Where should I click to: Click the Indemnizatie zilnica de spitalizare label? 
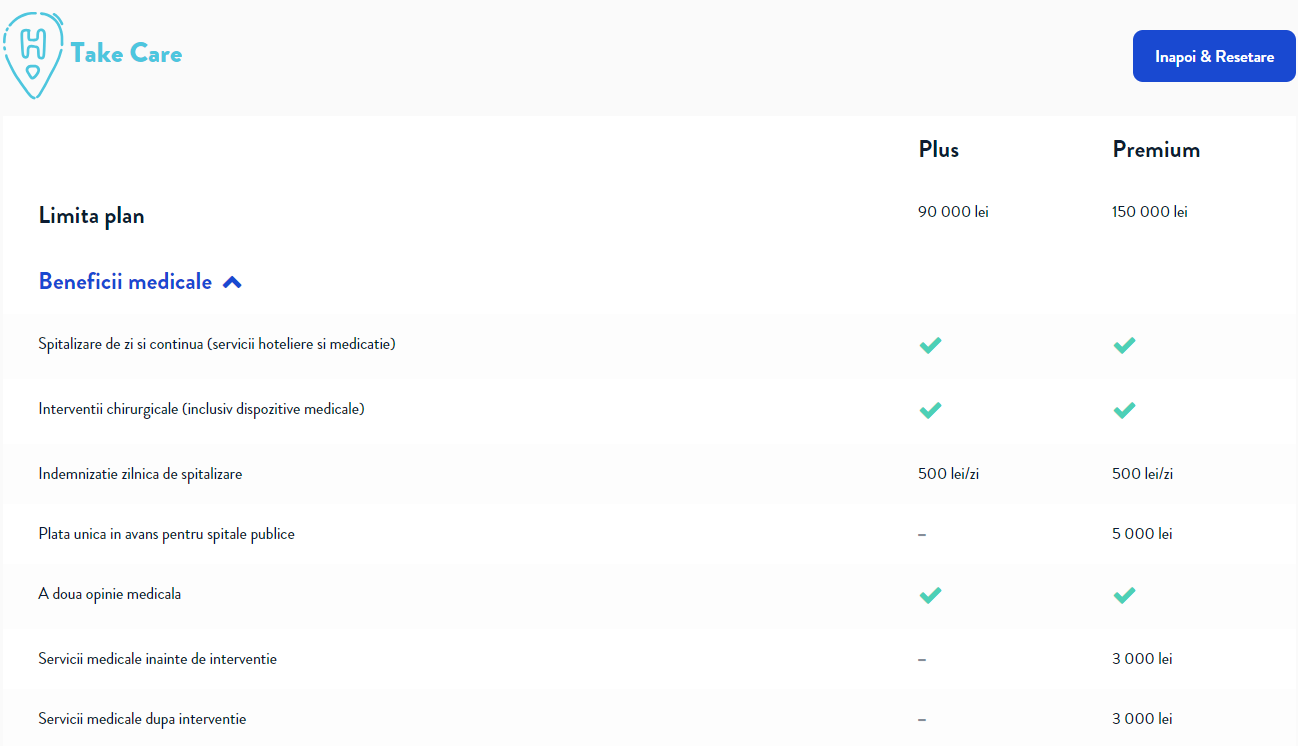[140, 474]
